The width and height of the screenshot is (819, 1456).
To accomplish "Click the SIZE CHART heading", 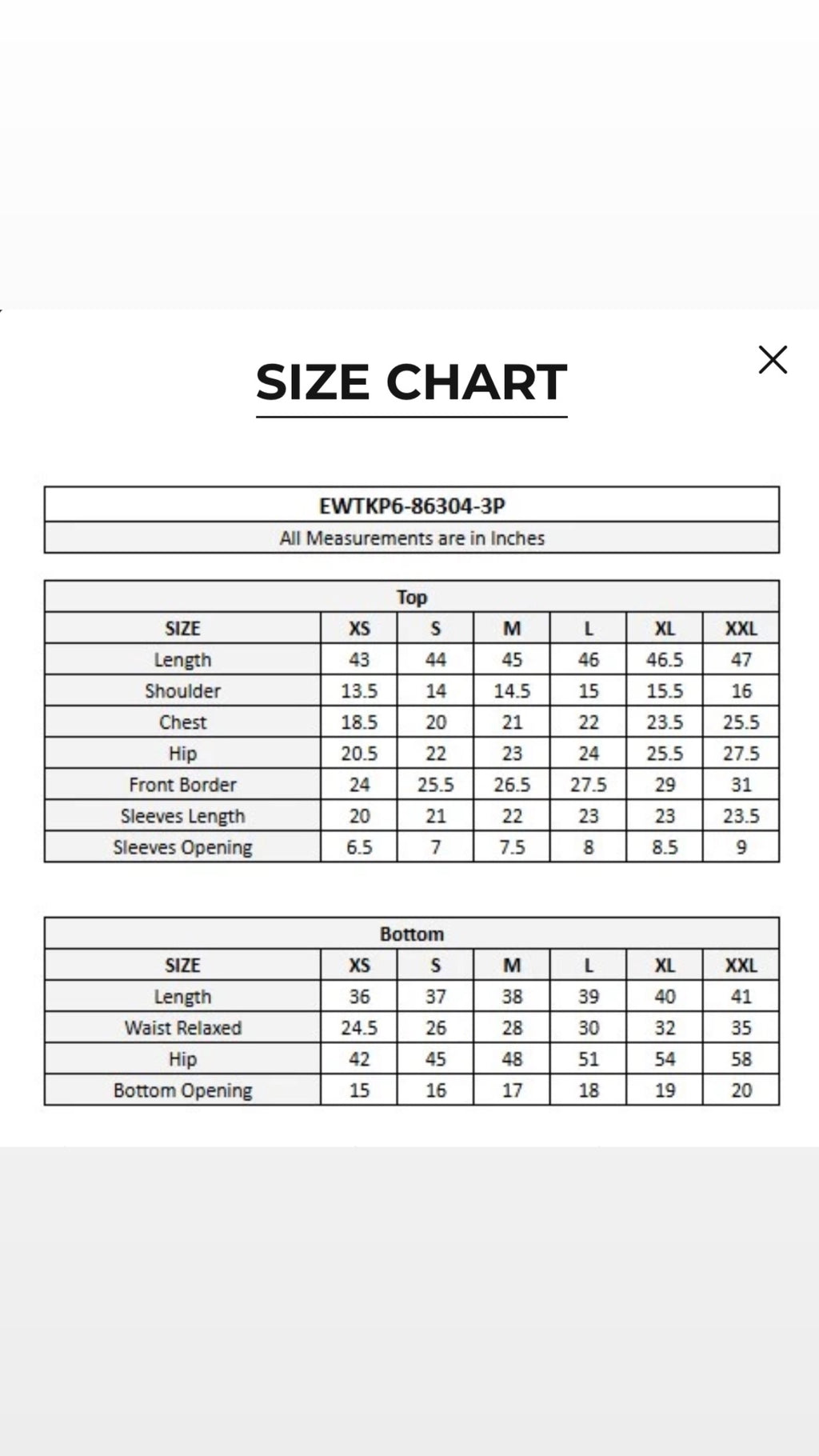I will [x=411, y=382].
